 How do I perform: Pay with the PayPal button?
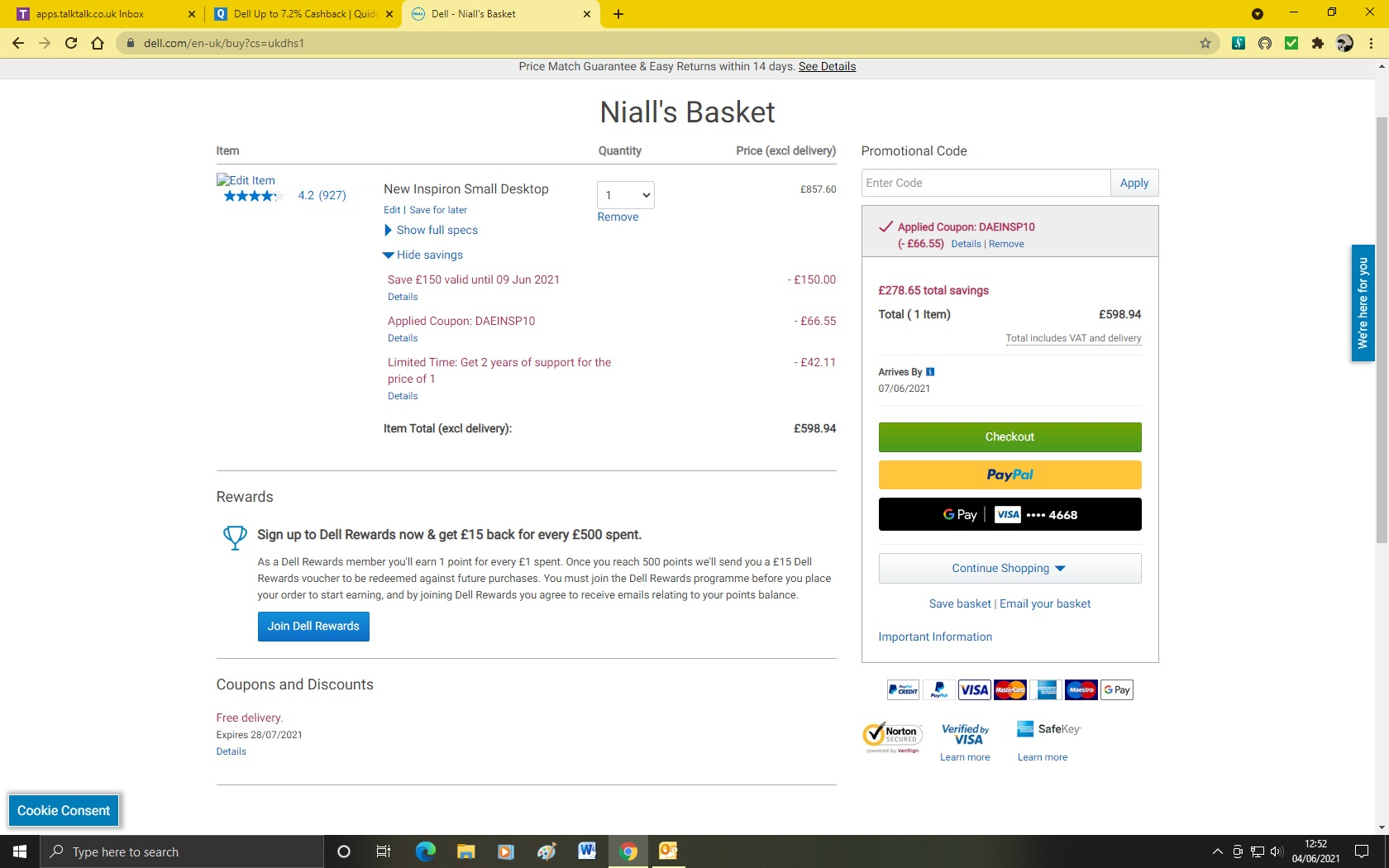(1010, 475)
